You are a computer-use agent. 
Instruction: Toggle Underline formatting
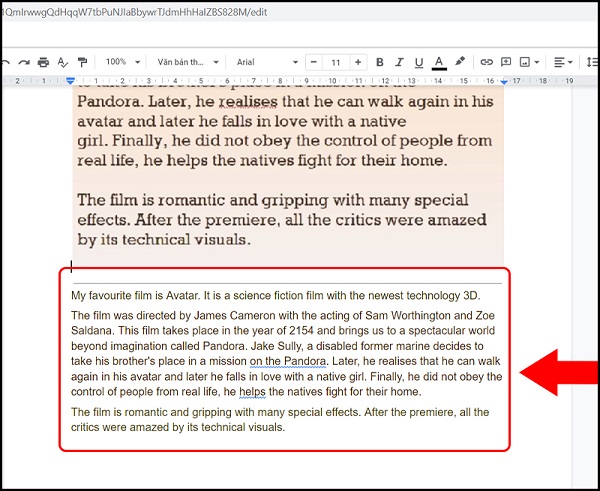tap(419, 62)
